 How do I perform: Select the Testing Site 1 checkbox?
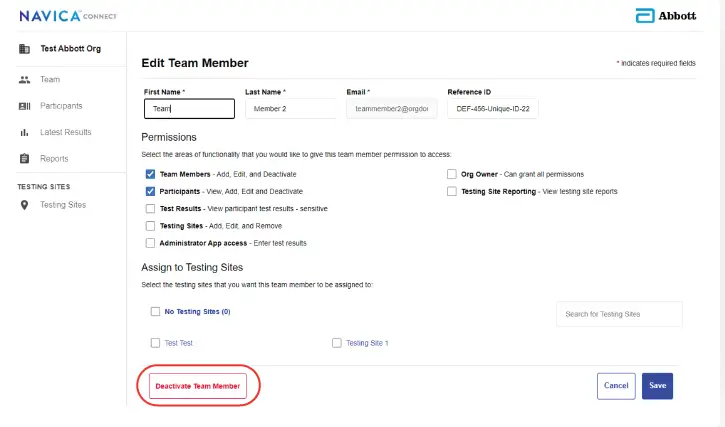[337, 343]
